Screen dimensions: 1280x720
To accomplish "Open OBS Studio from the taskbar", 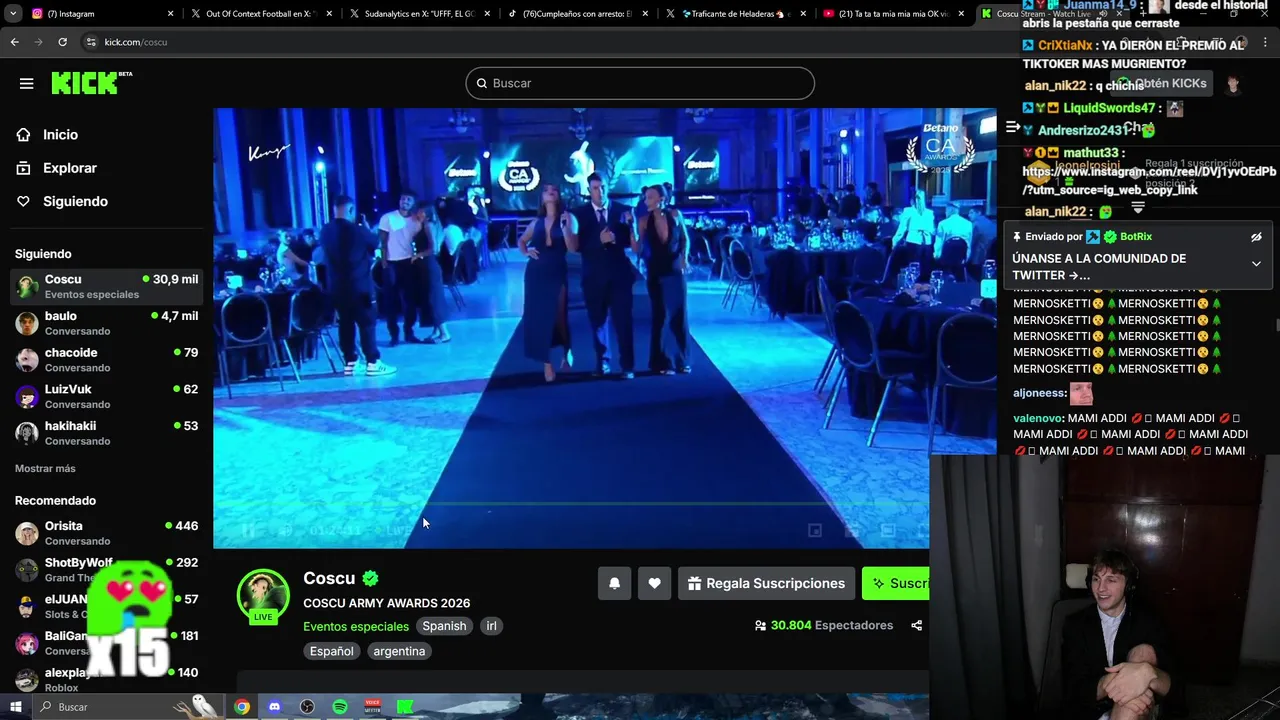I will (307, 707).
